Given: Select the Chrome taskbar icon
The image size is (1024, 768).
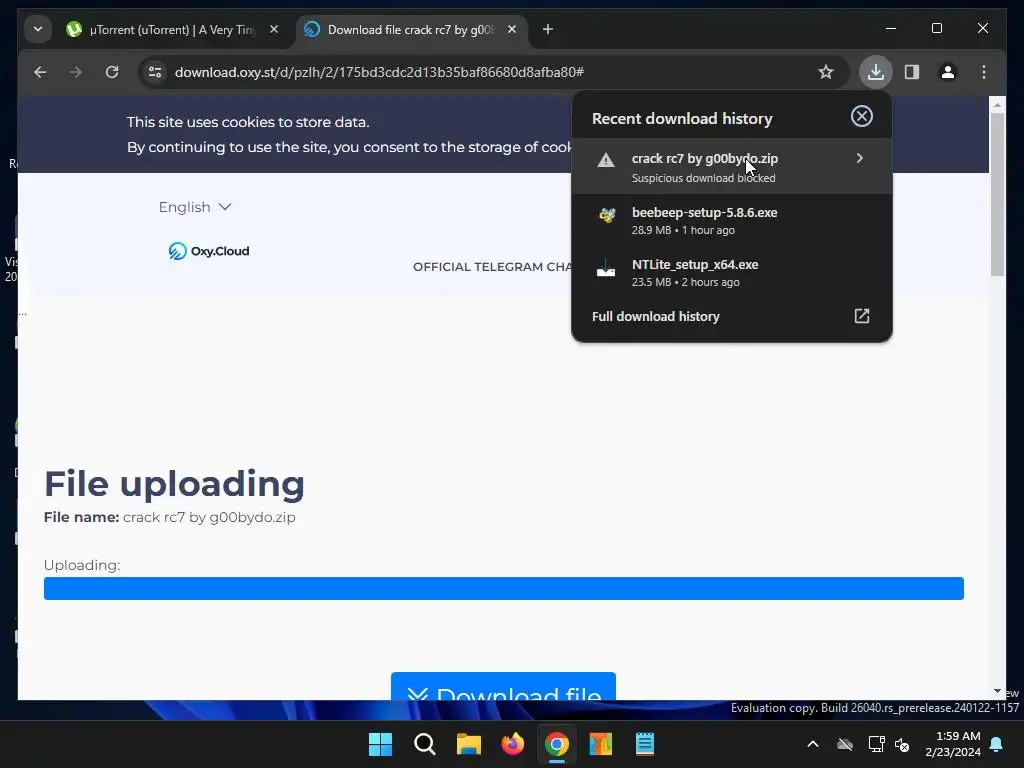Looking at the screenshot, I should click(556, 744).
